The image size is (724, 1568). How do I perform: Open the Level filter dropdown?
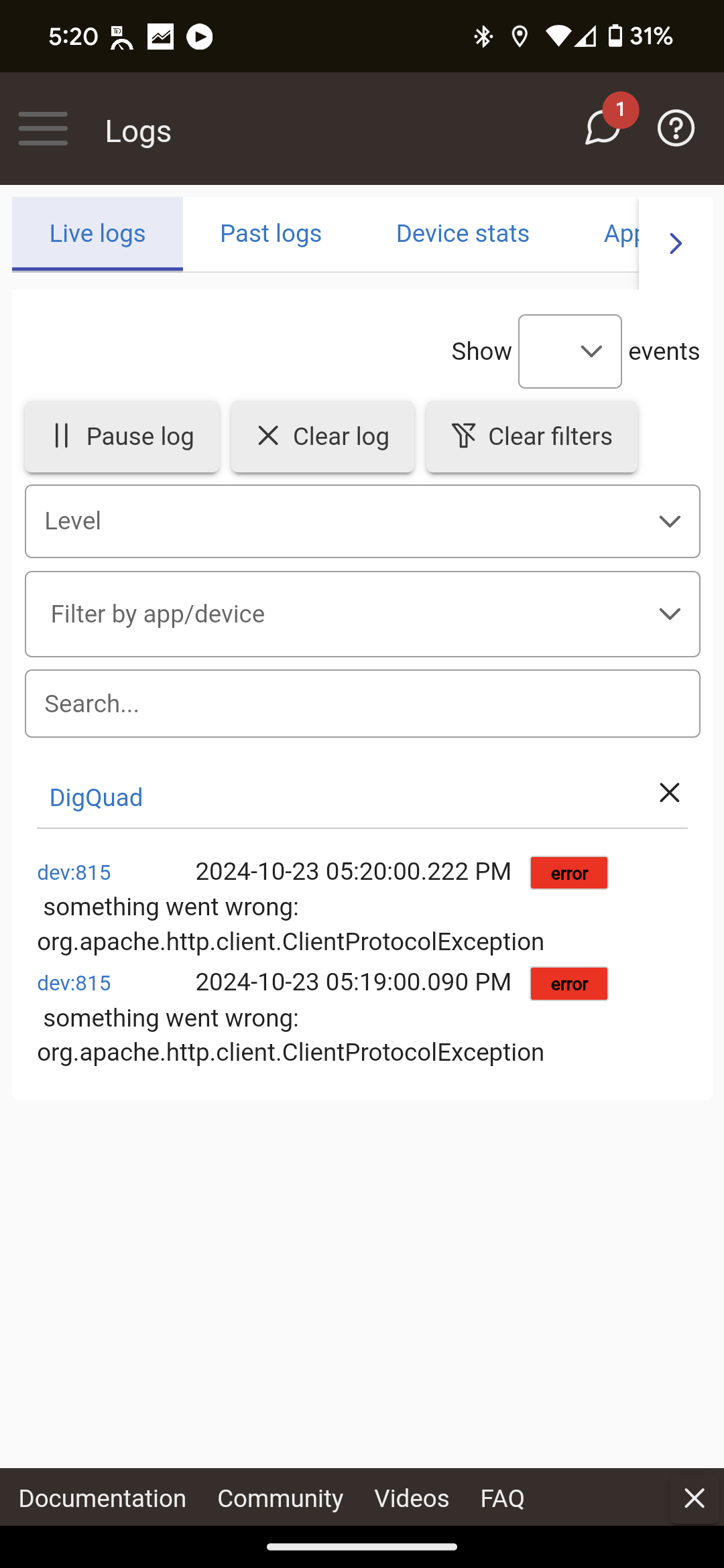pyautogui.click(x=363, y=521)
